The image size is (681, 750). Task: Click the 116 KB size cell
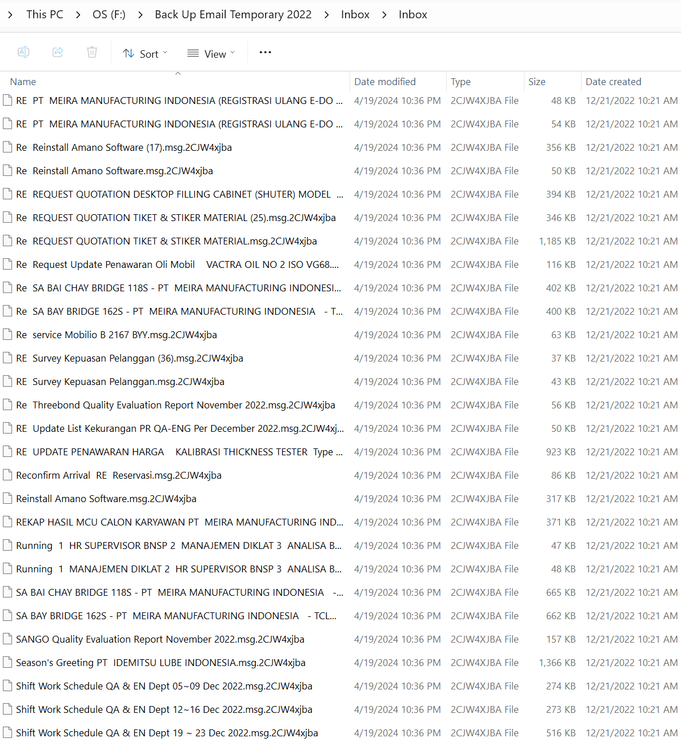click(561, 265)
